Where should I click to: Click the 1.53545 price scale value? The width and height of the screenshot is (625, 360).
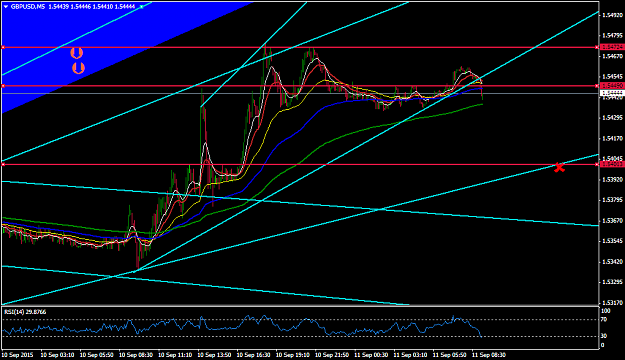pos(612,241)
